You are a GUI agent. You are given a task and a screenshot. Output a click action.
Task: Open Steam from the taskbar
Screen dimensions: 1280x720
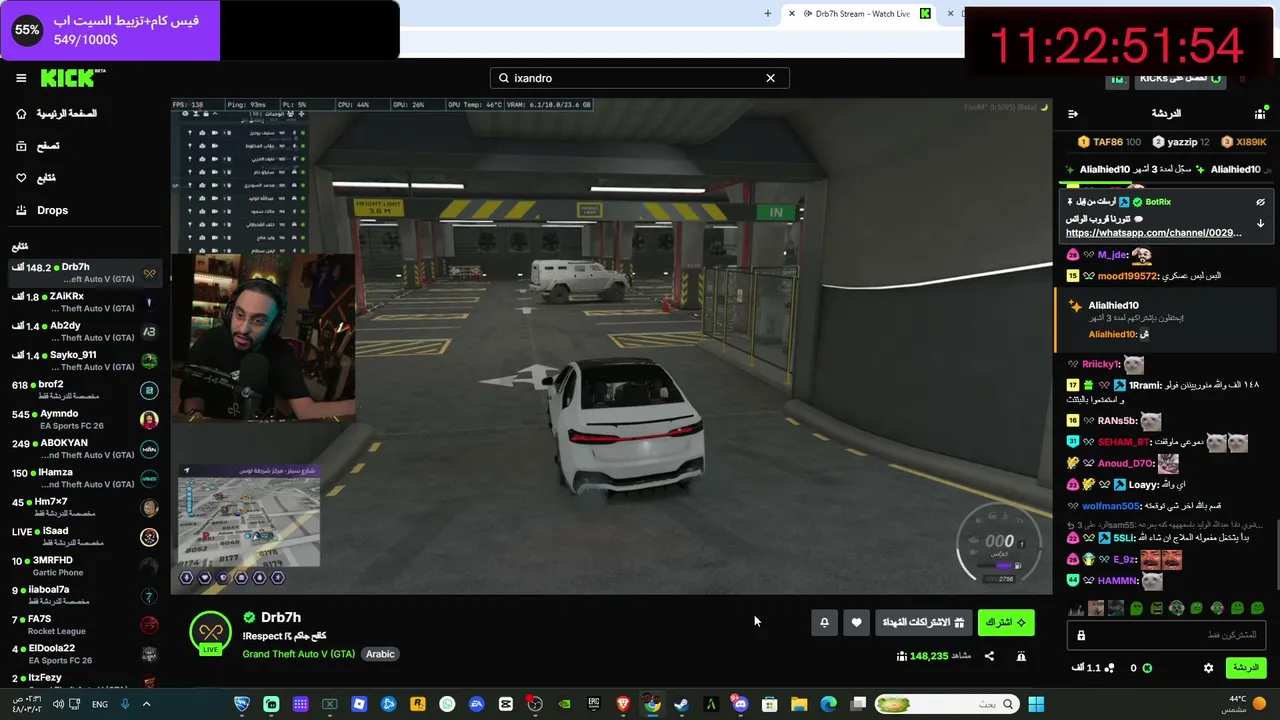click(x=681, y=704)
